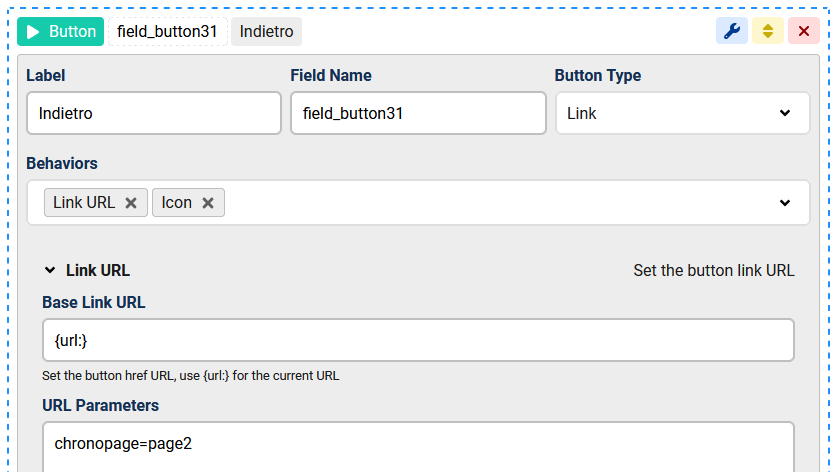Click the green Button badge label
The width and height of the screenshot is (835, 472).
pos(72,31)
